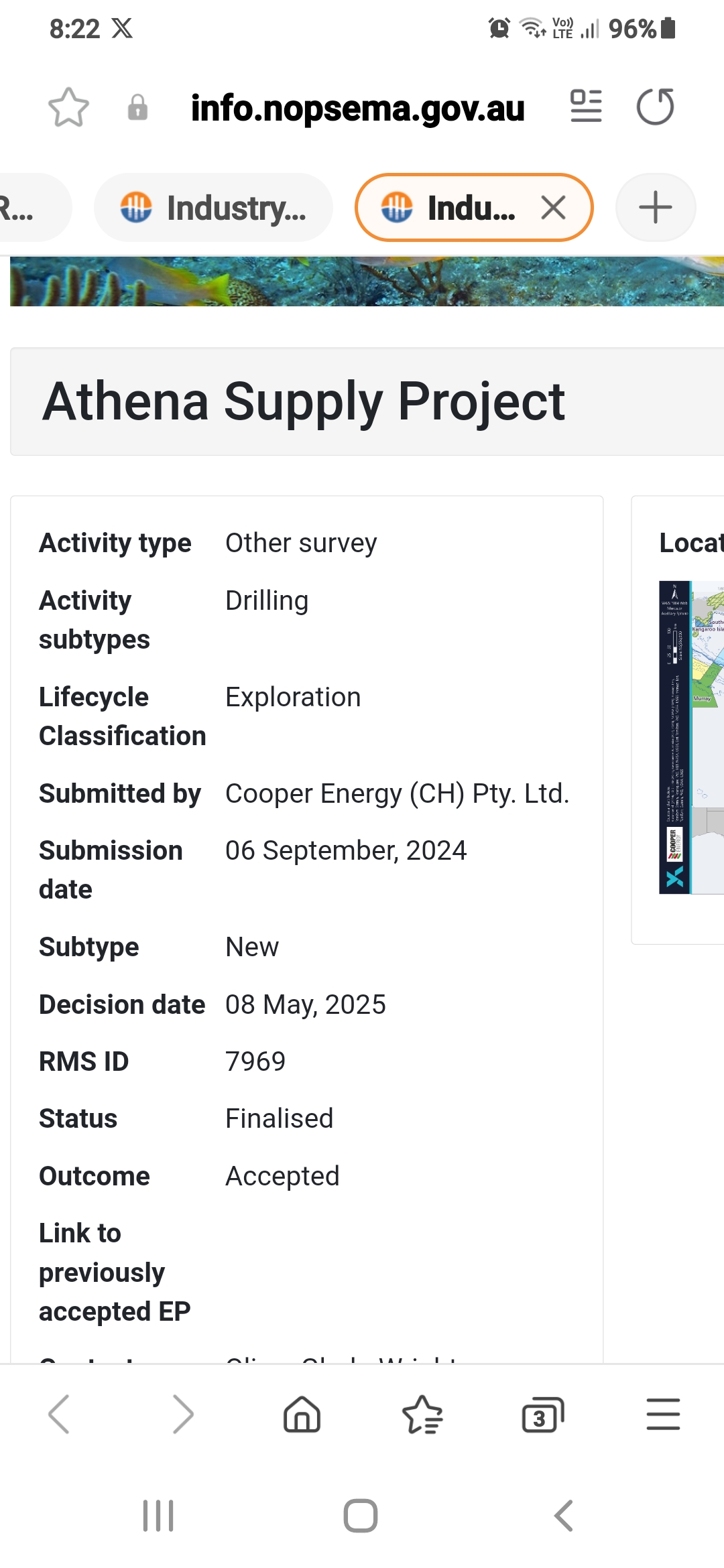
Task: Tap the RMS ID value 7969
Action: tap(255, 1061)
